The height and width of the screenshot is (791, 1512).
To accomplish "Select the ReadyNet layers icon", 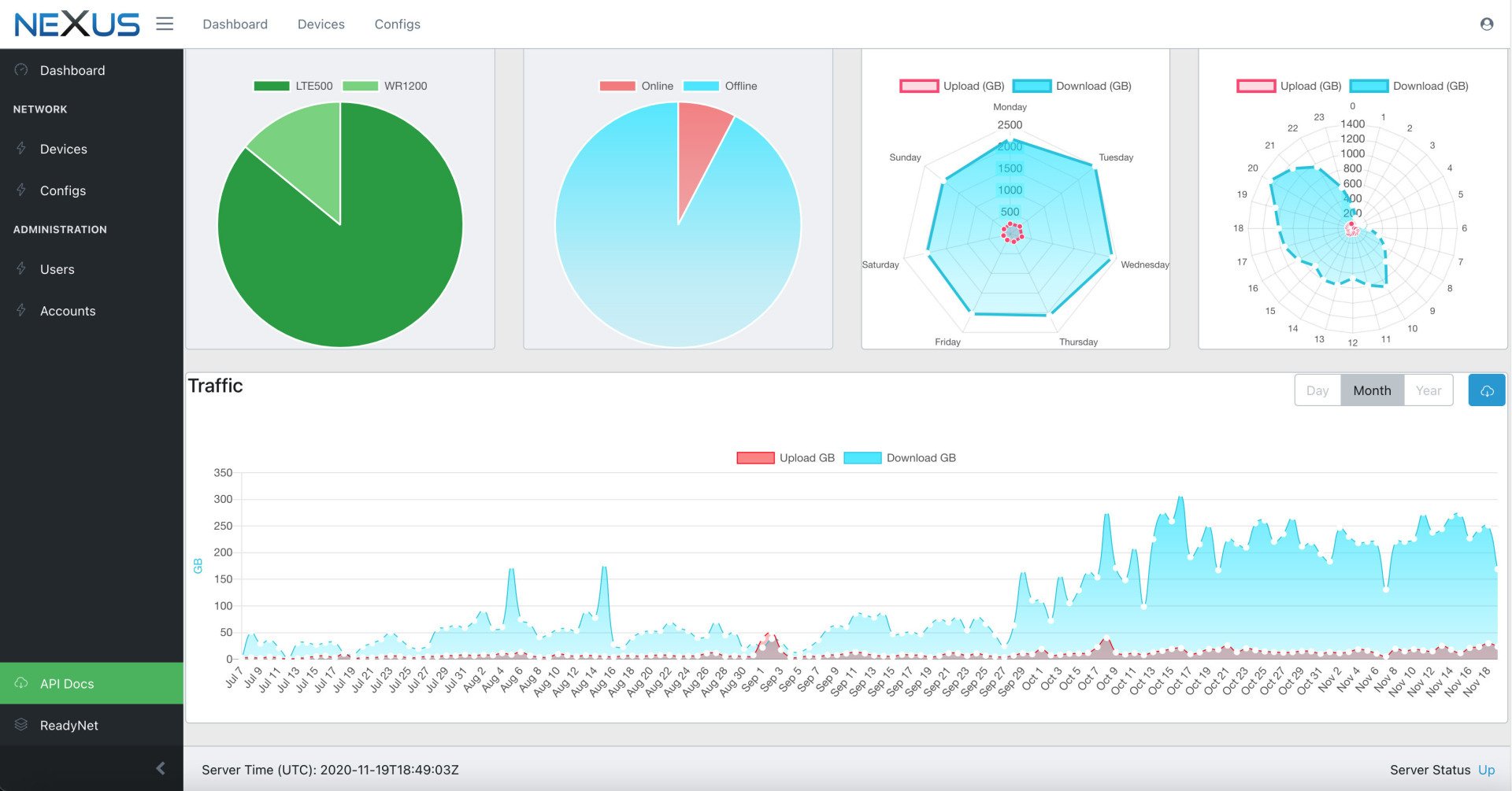I will [x=20, y=725].
